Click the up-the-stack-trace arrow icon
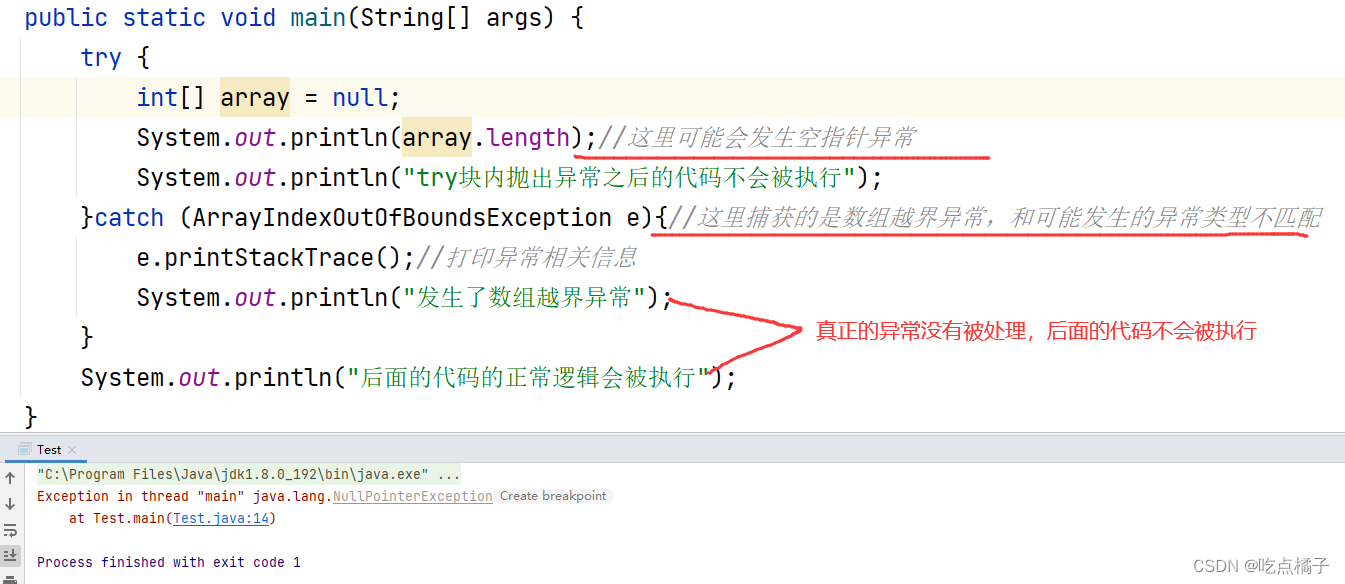The width and height of the screenshot is (1345, 584). coord(10,478)
